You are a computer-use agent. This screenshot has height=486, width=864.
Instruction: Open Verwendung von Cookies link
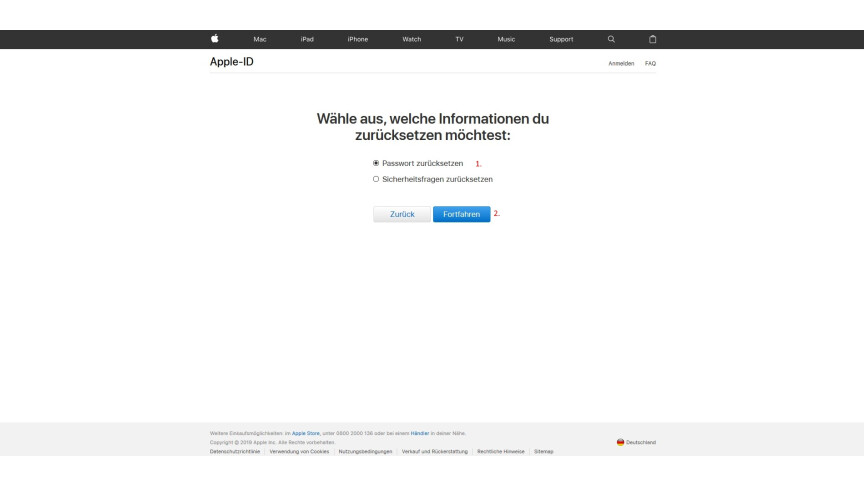pos(299,451)
